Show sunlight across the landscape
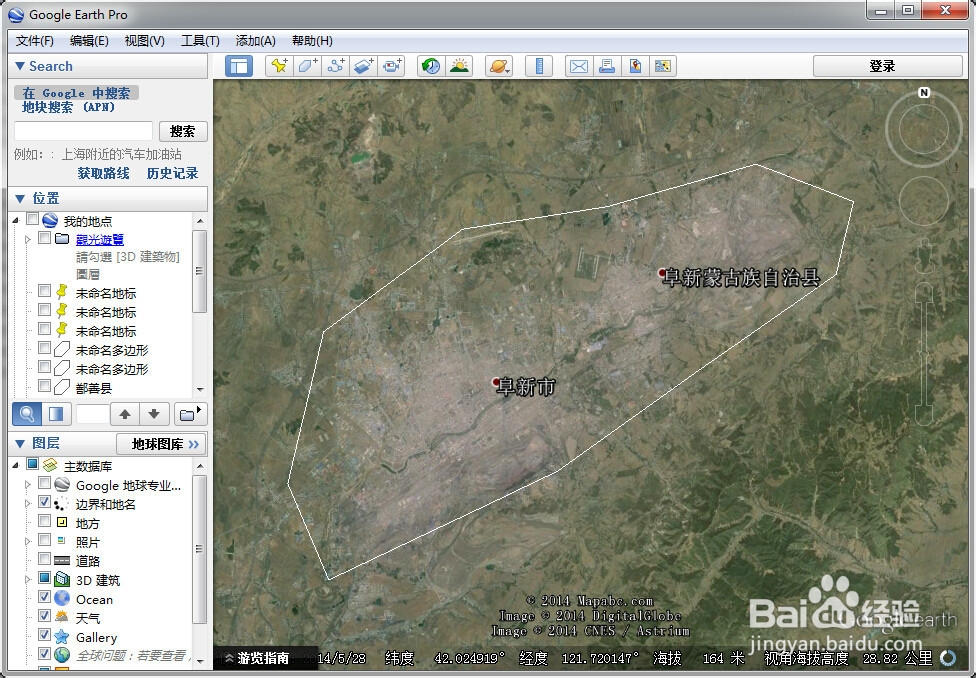This screenshot has width=976, height=678. point(459,66)
